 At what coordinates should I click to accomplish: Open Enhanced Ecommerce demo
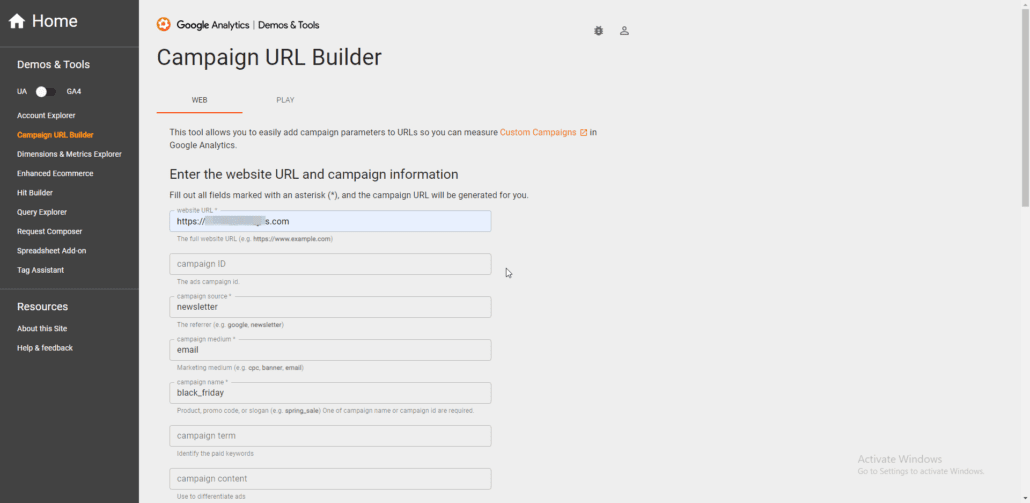tap(55, 173)
